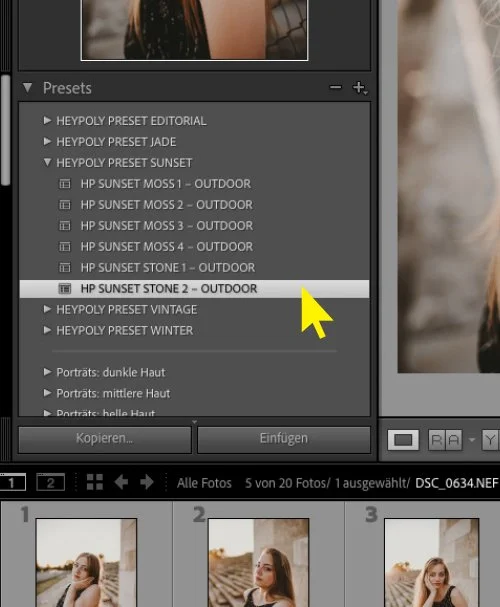Apply HP SUNSET MOSS 1 – OUTDOOR preset

click(x=194, y=183)
